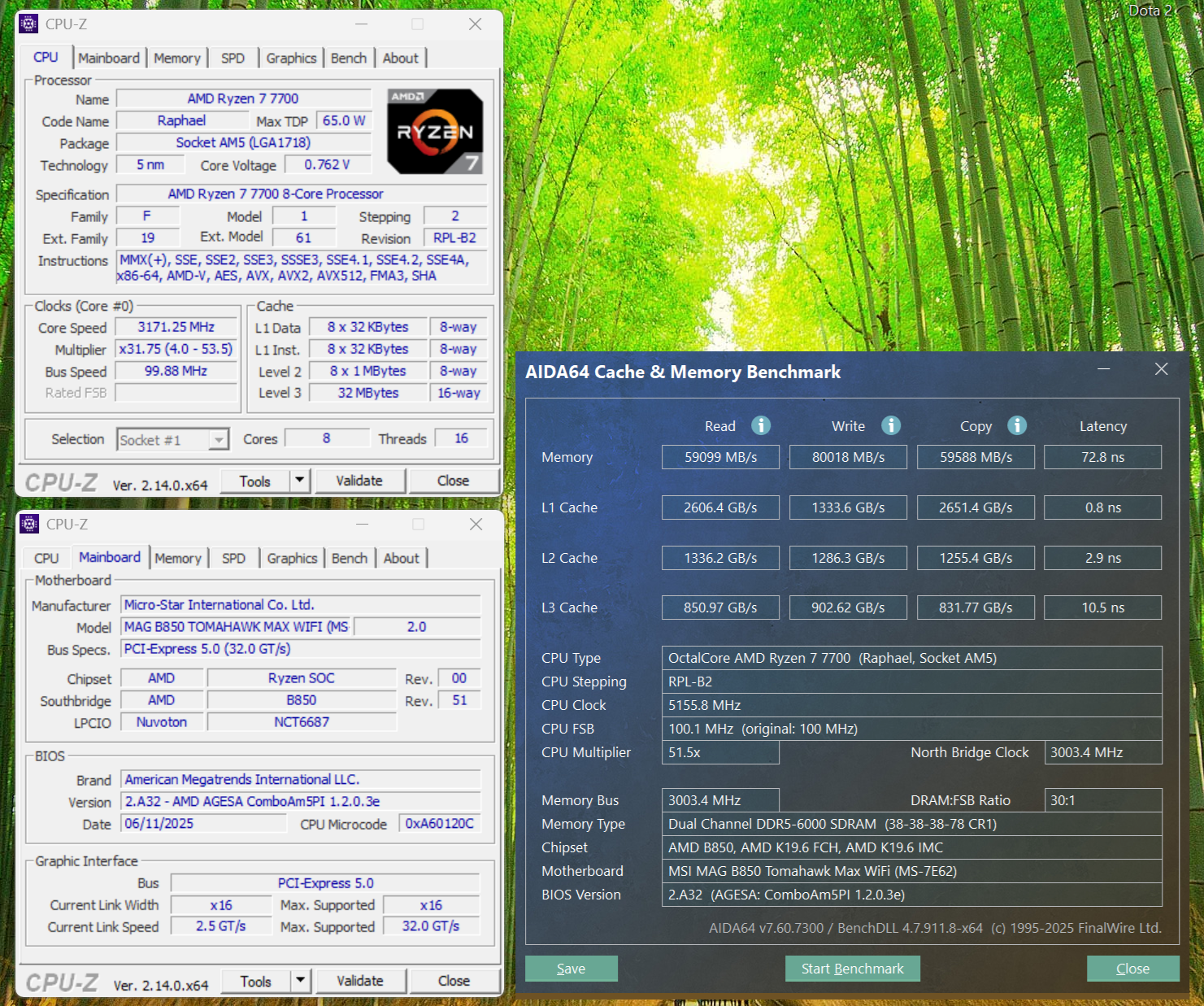Screen dimensions: 1204x1006
Task: Click Validate button in top CPU-Z
Action: pyautogui.click(x=359, y=481)
